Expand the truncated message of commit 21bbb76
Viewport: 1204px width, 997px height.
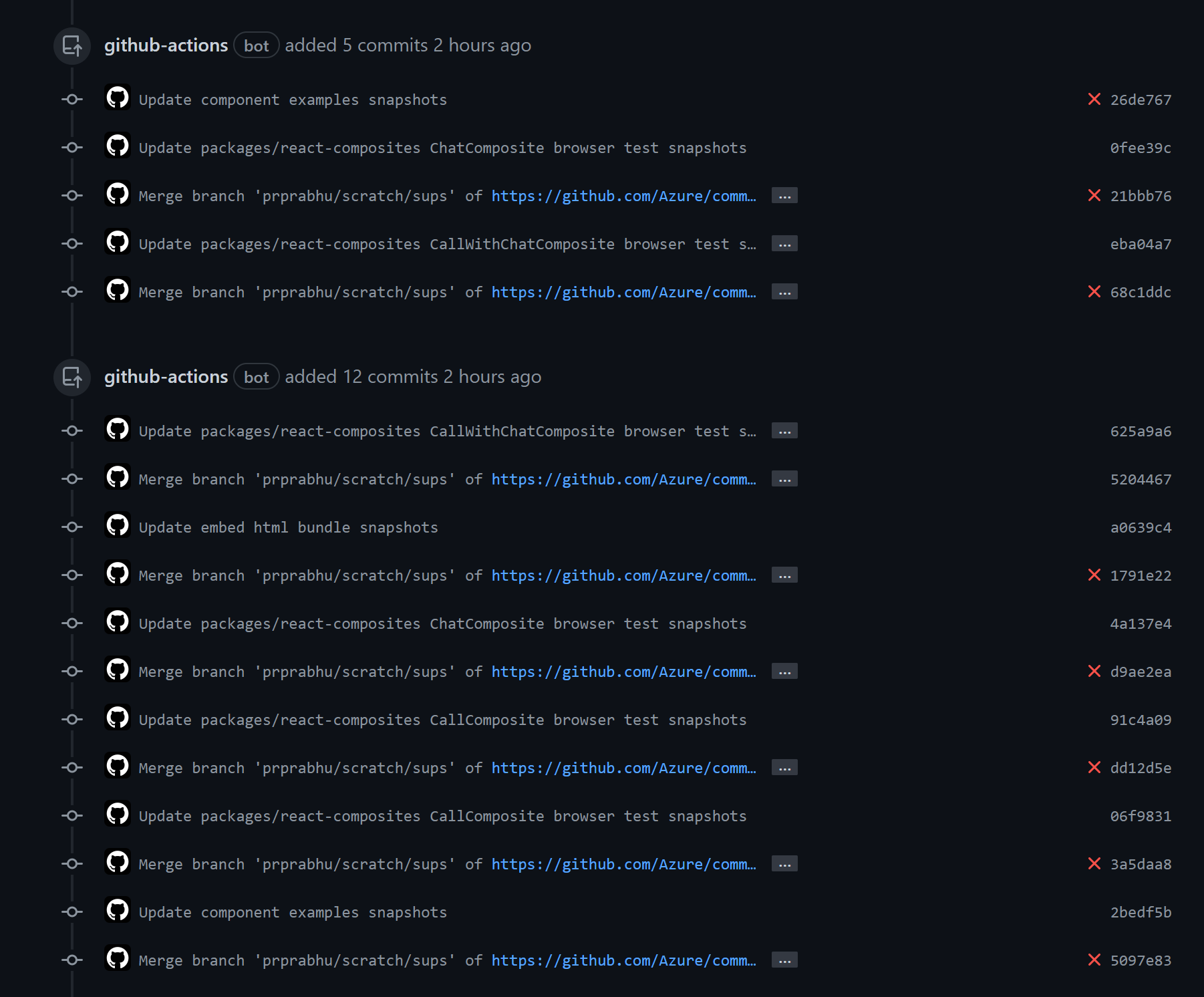tap(785, 196)
